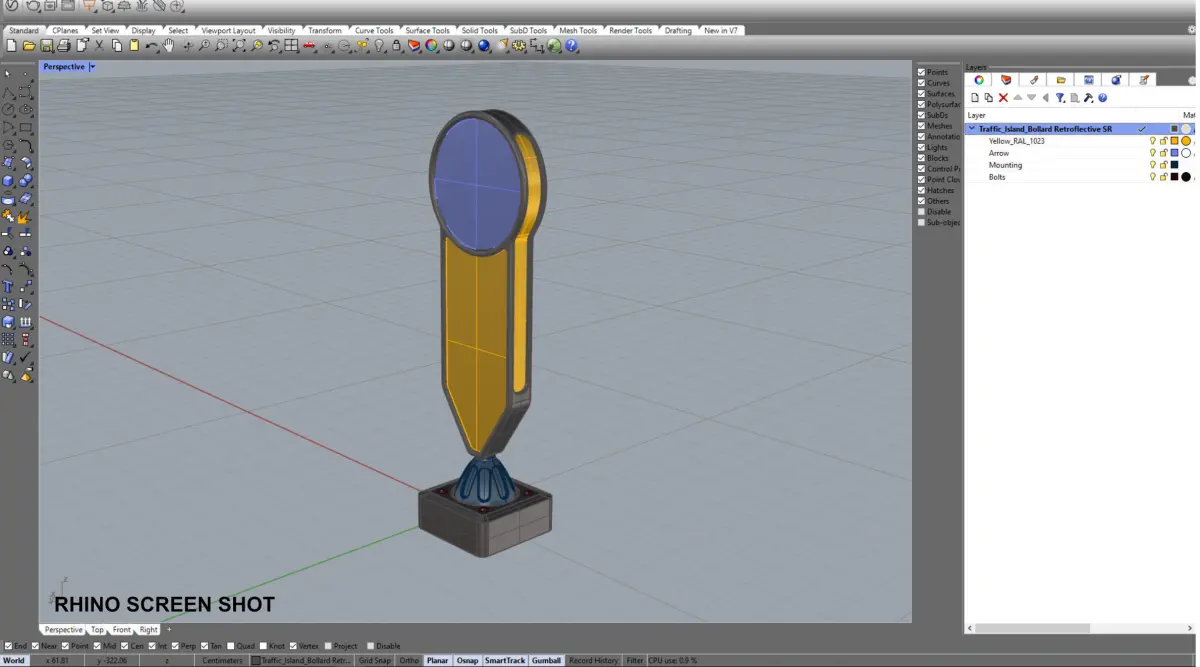This screenshot has height=667, width=1200.
Task: Toggle visibility bulb of Yellow_RAL_1023 layer
Action: 1153,141
